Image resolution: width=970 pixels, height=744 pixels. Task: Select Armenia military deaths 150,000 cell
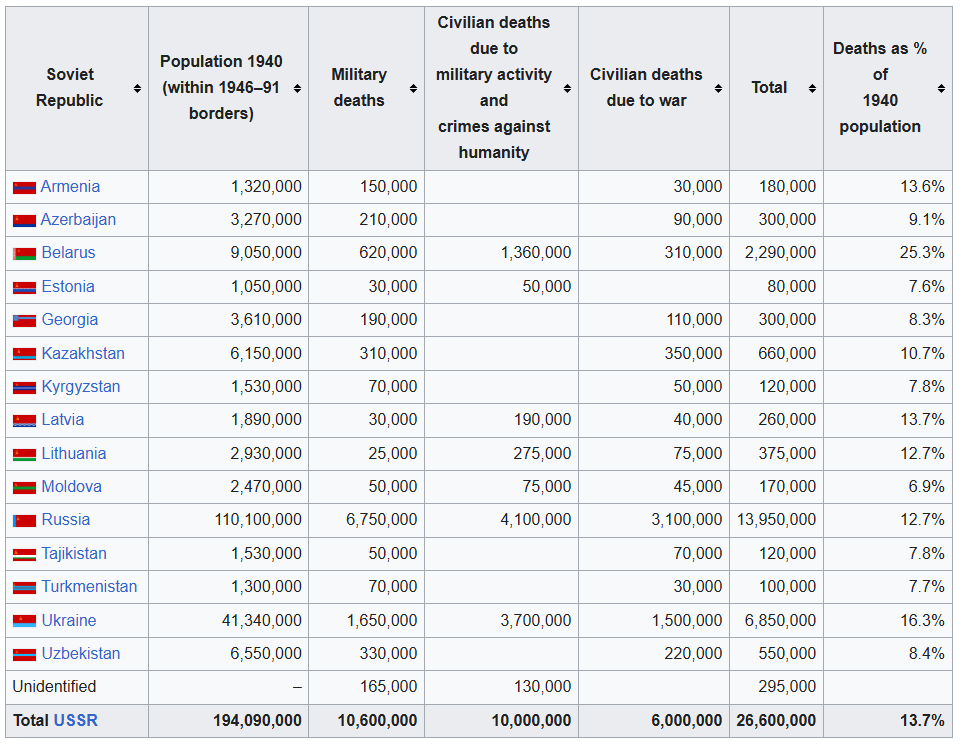[366, 187]
